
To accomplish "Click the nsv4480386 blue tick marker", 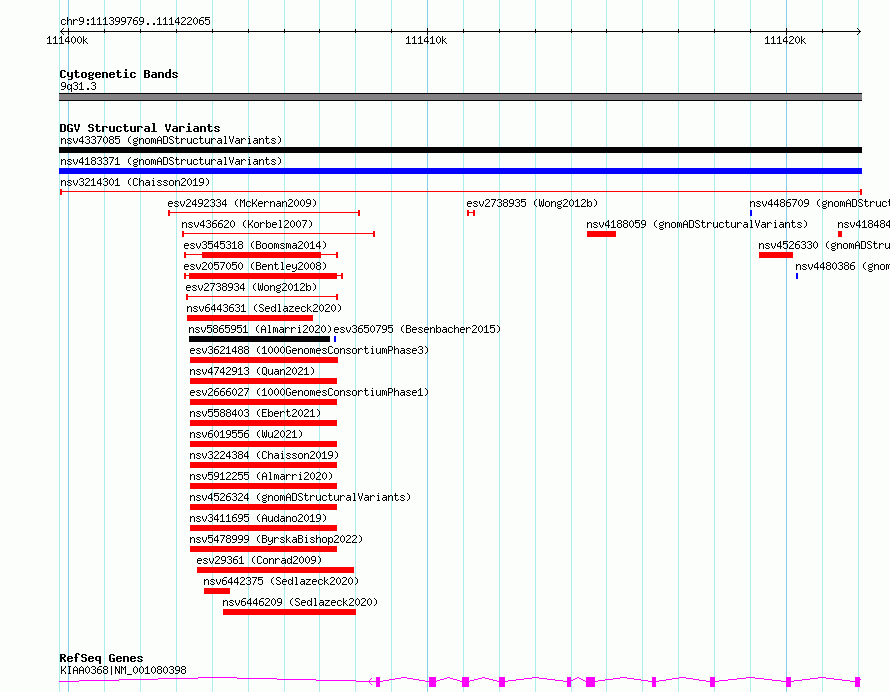I will coord(797,276).
